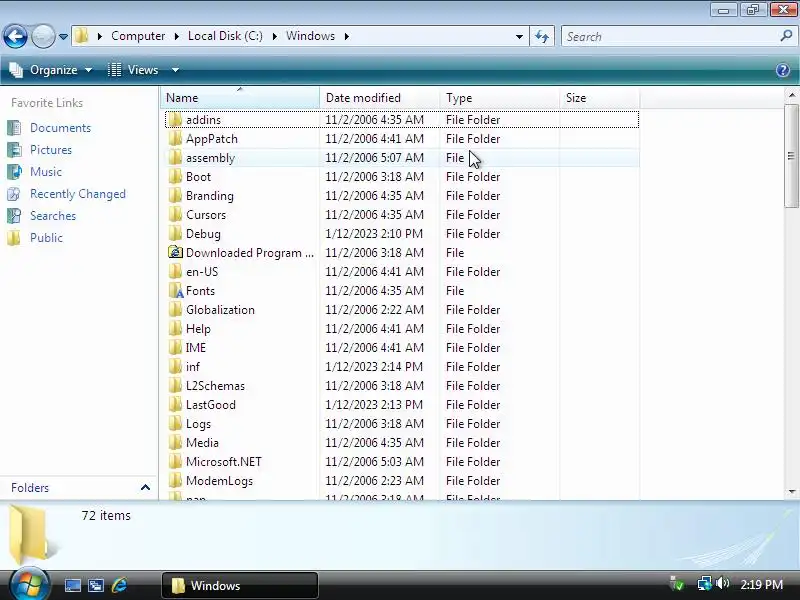Click the Microsoft.NET folder name
Viewport: 800px width, 600px height.
point(223,461)
